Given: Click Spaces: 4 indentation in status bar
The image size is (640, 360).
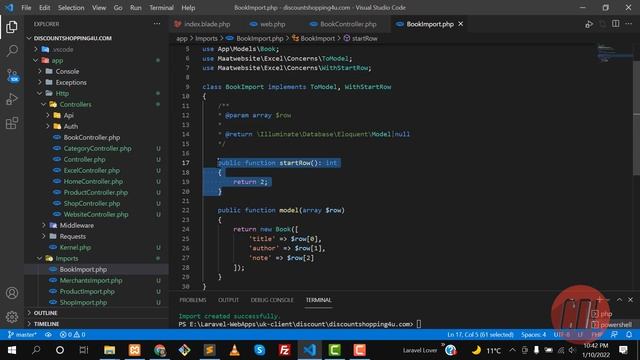Looking at the screenshot, I should [x=533, y=335].
